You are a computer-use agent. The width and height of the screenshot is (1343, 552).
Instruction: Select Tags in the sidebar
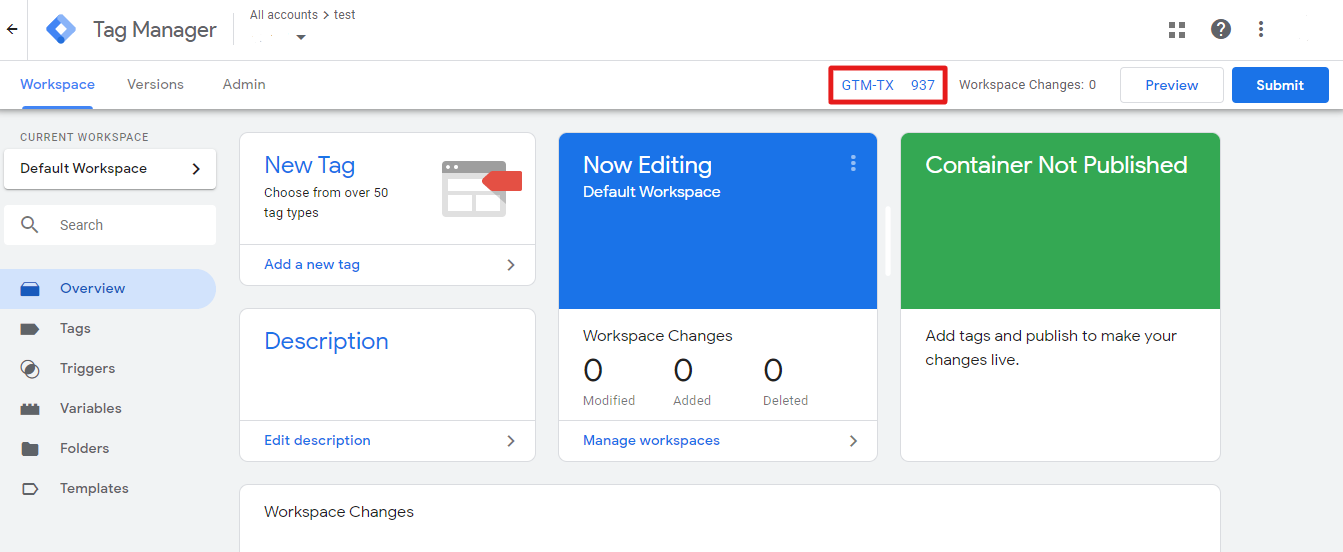pos(108,329)
